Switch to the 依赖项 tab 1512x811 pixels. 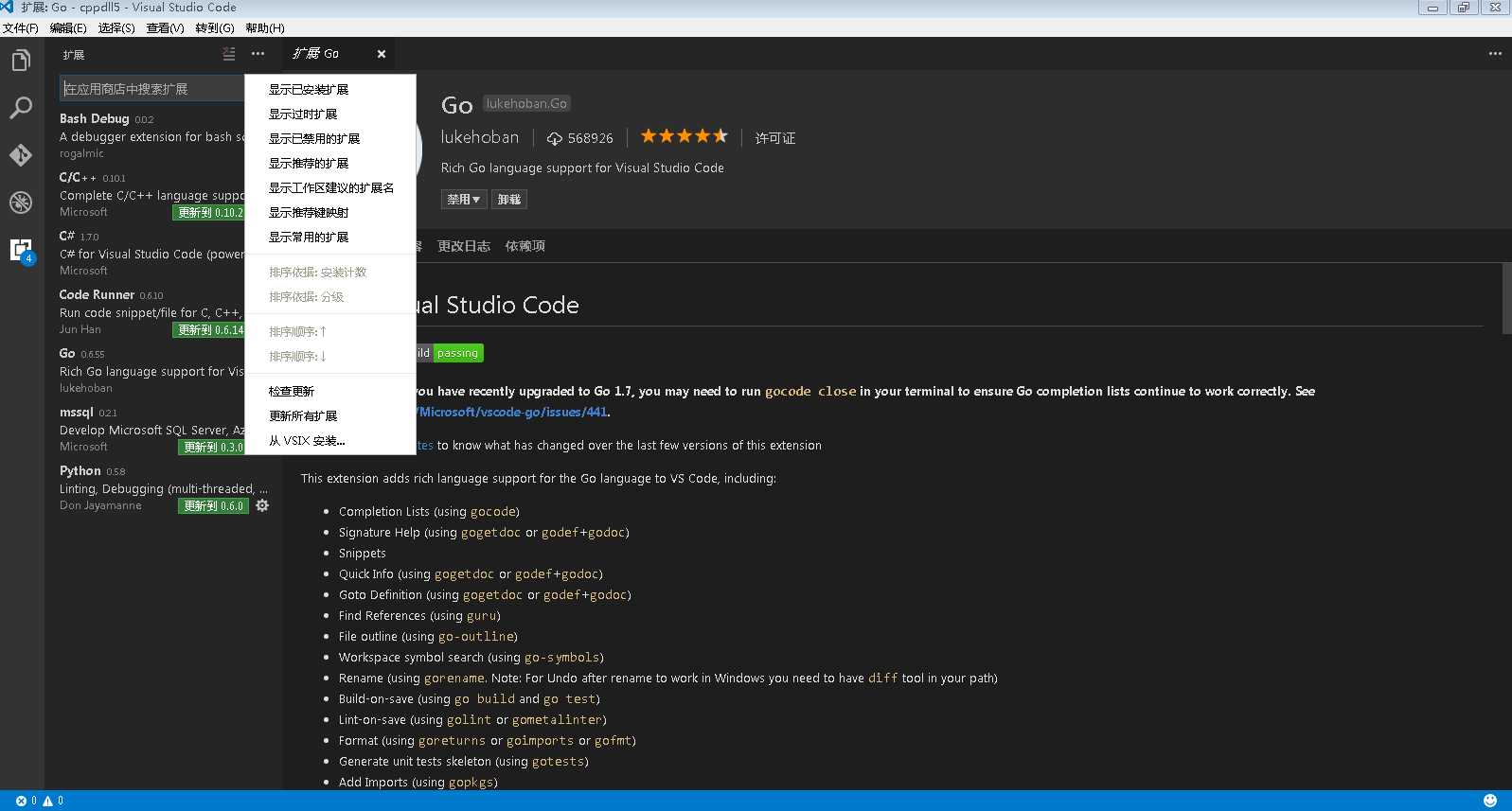tap(525, 246)
